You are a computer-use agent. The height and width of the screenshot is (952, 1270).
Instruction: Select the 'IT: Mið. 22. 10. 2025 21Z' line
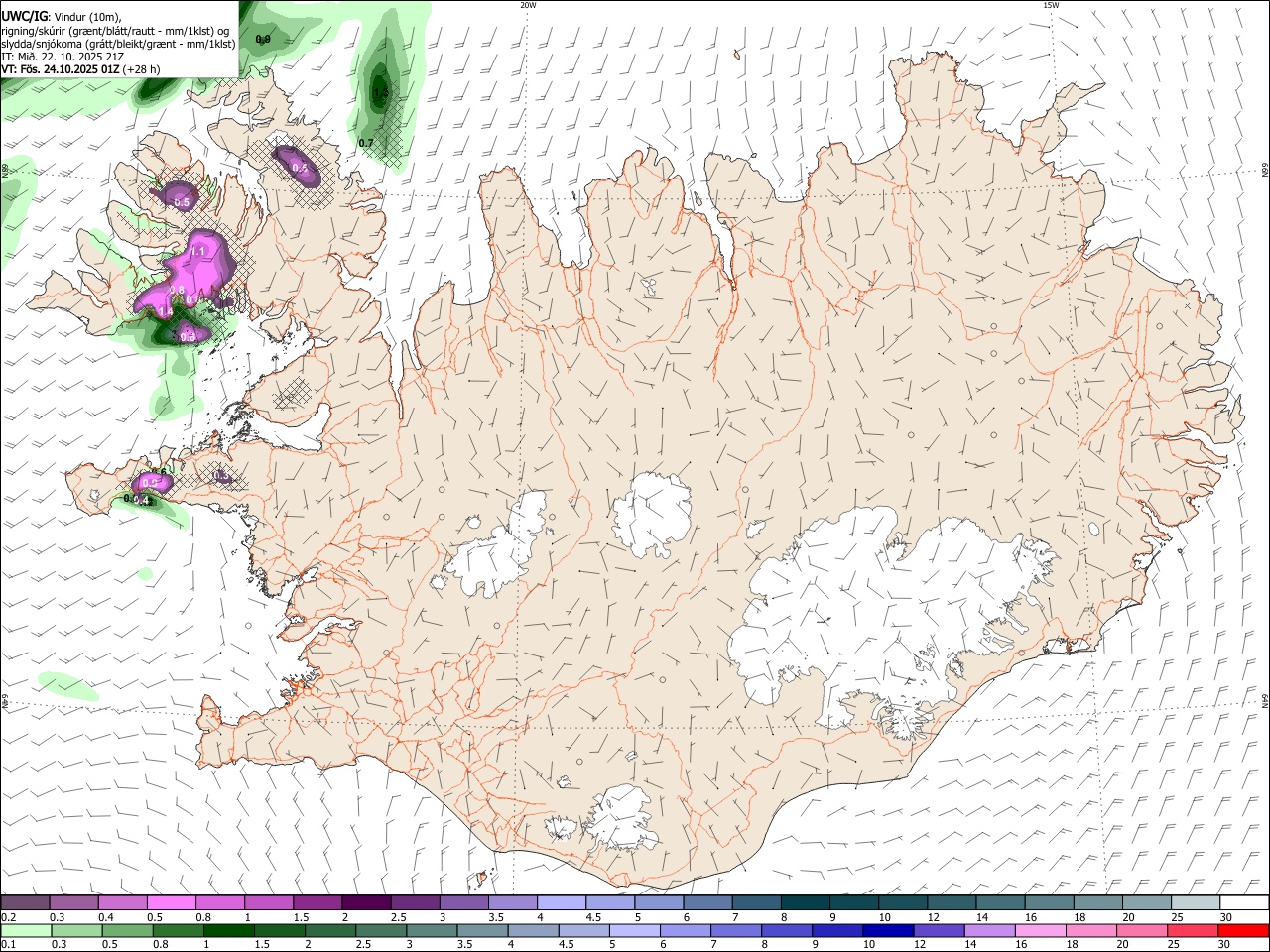click(62, 57)
